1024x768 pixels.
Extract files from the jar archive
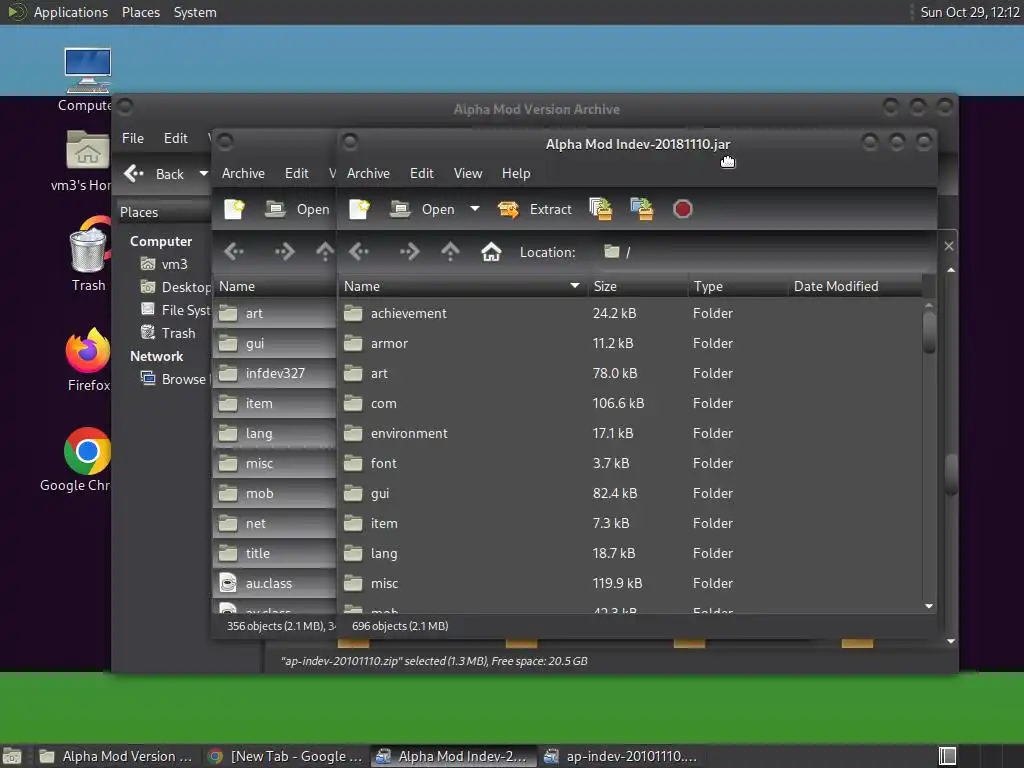tap(534, 209)
